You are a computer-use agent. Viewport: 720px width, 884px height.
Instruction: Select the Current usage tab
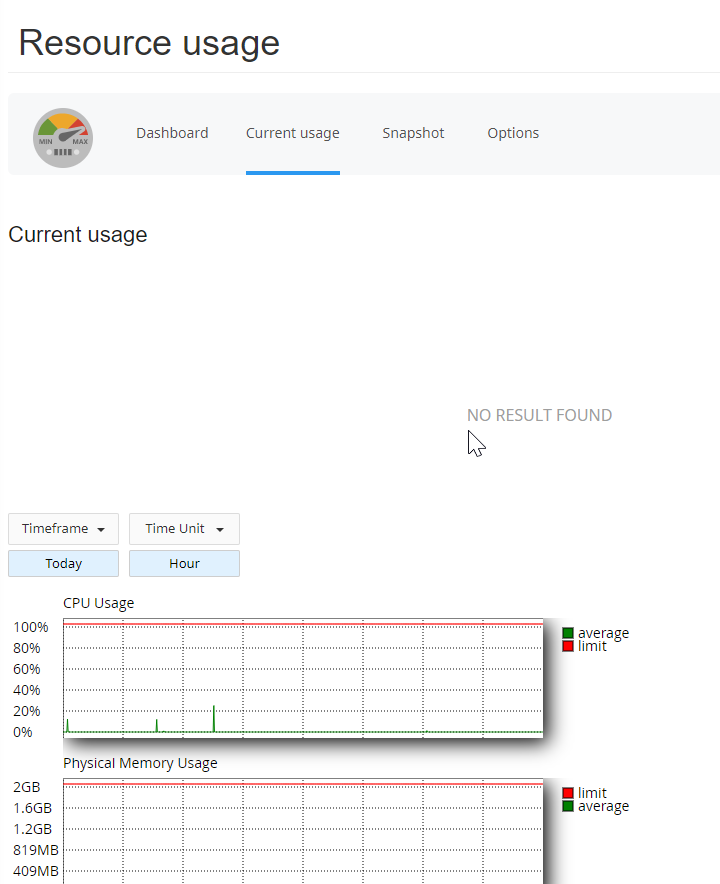292,133
